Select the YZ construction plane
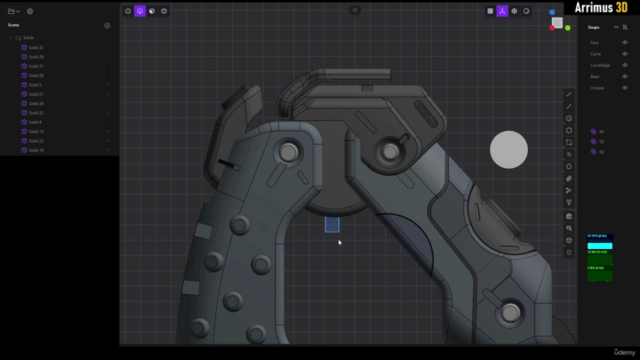The height and width of the screenshot is (360, 640). tap(598, 142)
